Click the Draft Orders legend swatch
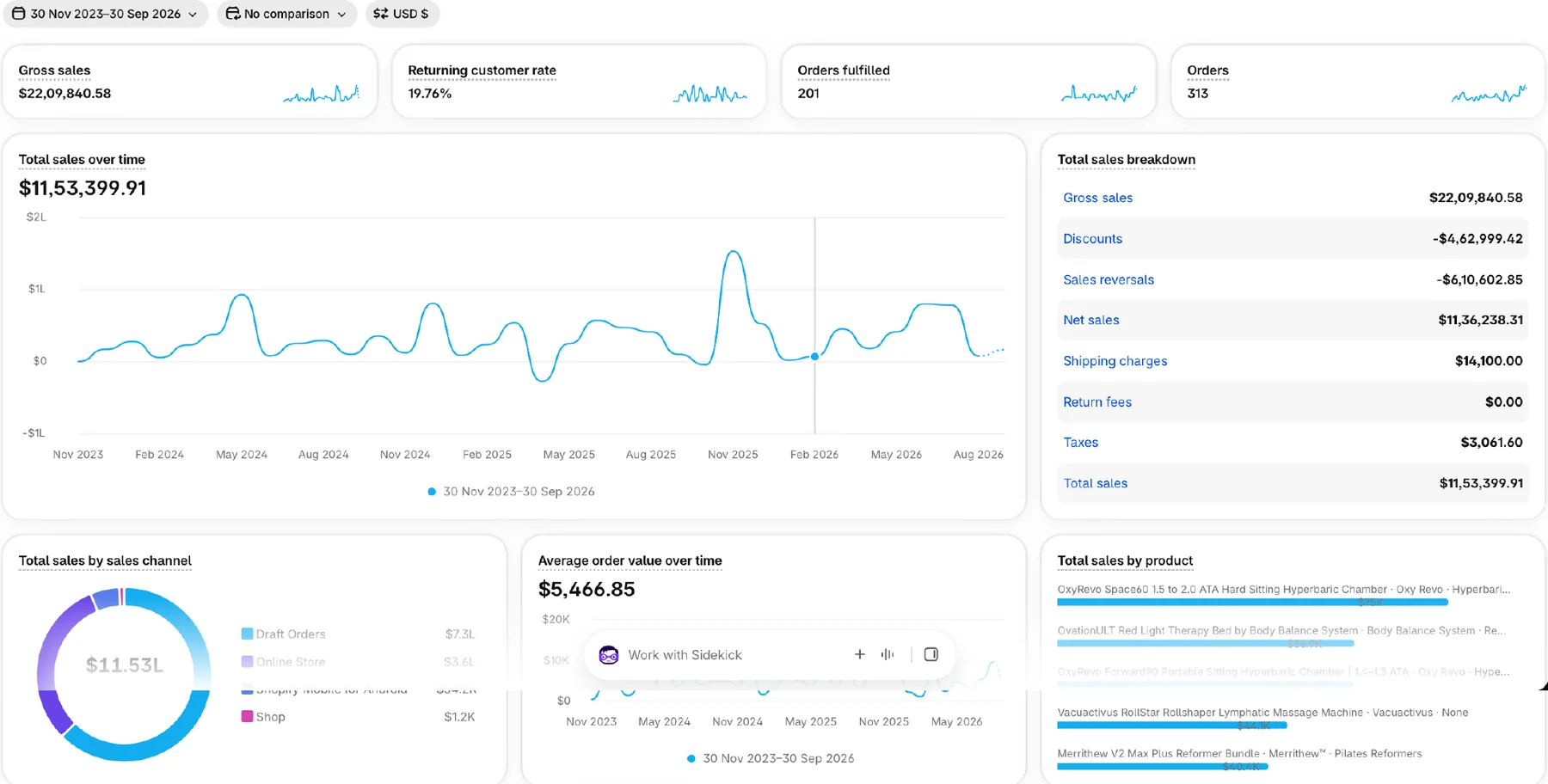Image resolution: width=1548 pixels, height=784 pixels. 247,634
